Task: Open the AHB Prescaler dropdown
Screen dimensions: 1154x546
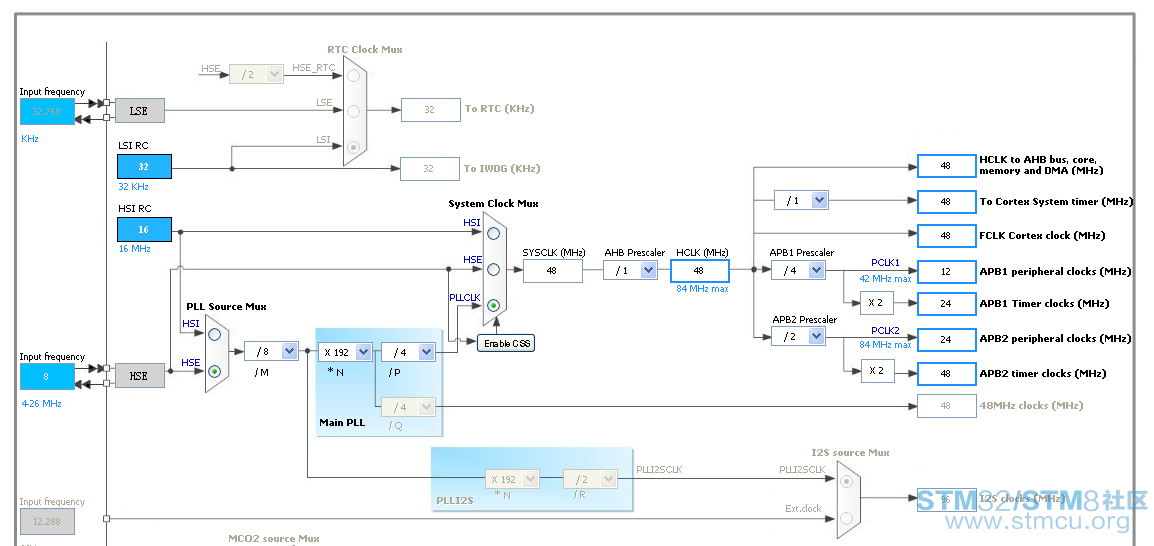Action: point(630,270)
